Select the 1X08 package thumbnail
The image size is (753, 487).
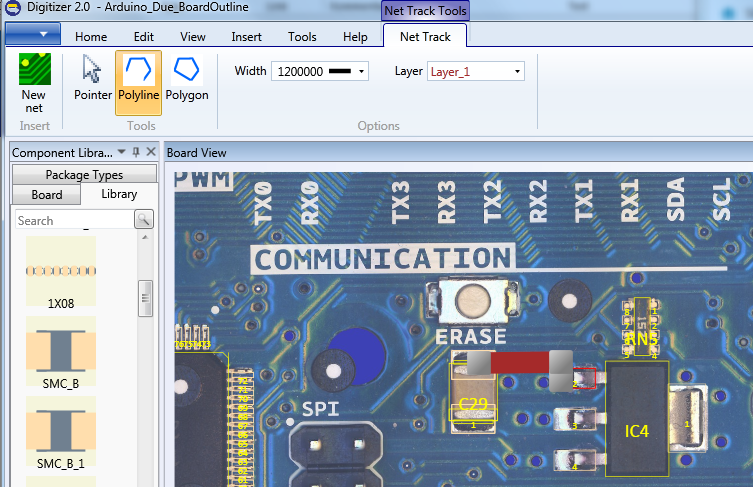point(61,271)
